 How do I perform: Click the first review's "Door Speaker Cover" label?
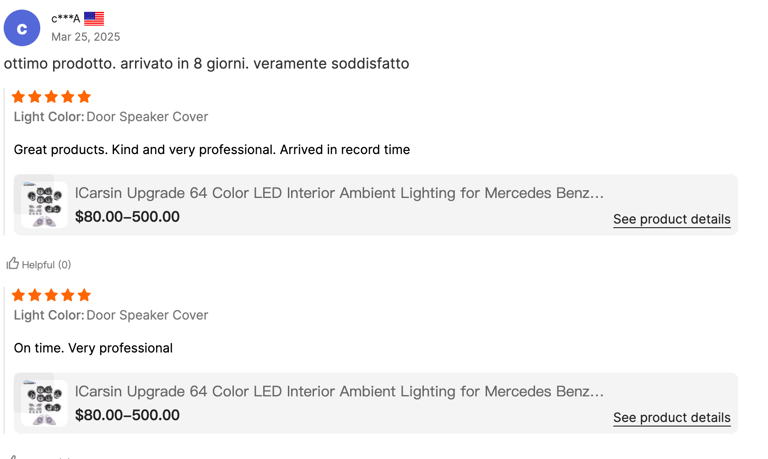click(147, 117)
